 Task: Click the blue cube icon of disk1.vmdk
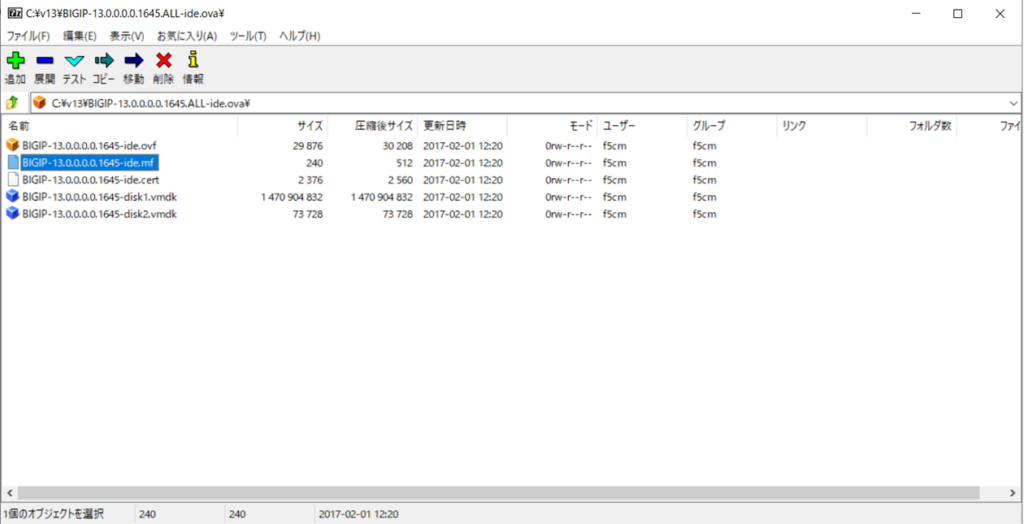(x=12, y=196)
